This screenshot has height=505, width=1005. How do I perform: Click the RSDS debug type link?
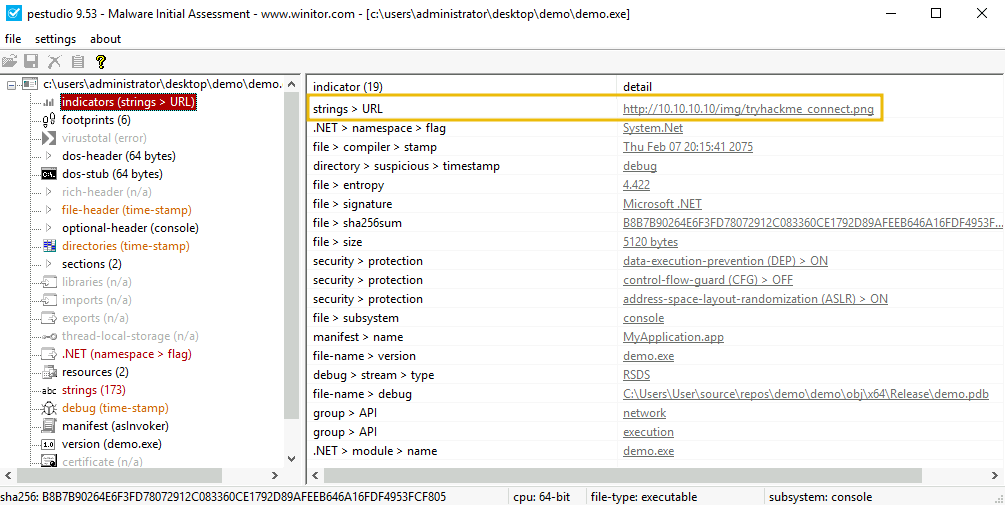(x=636, y=375)
